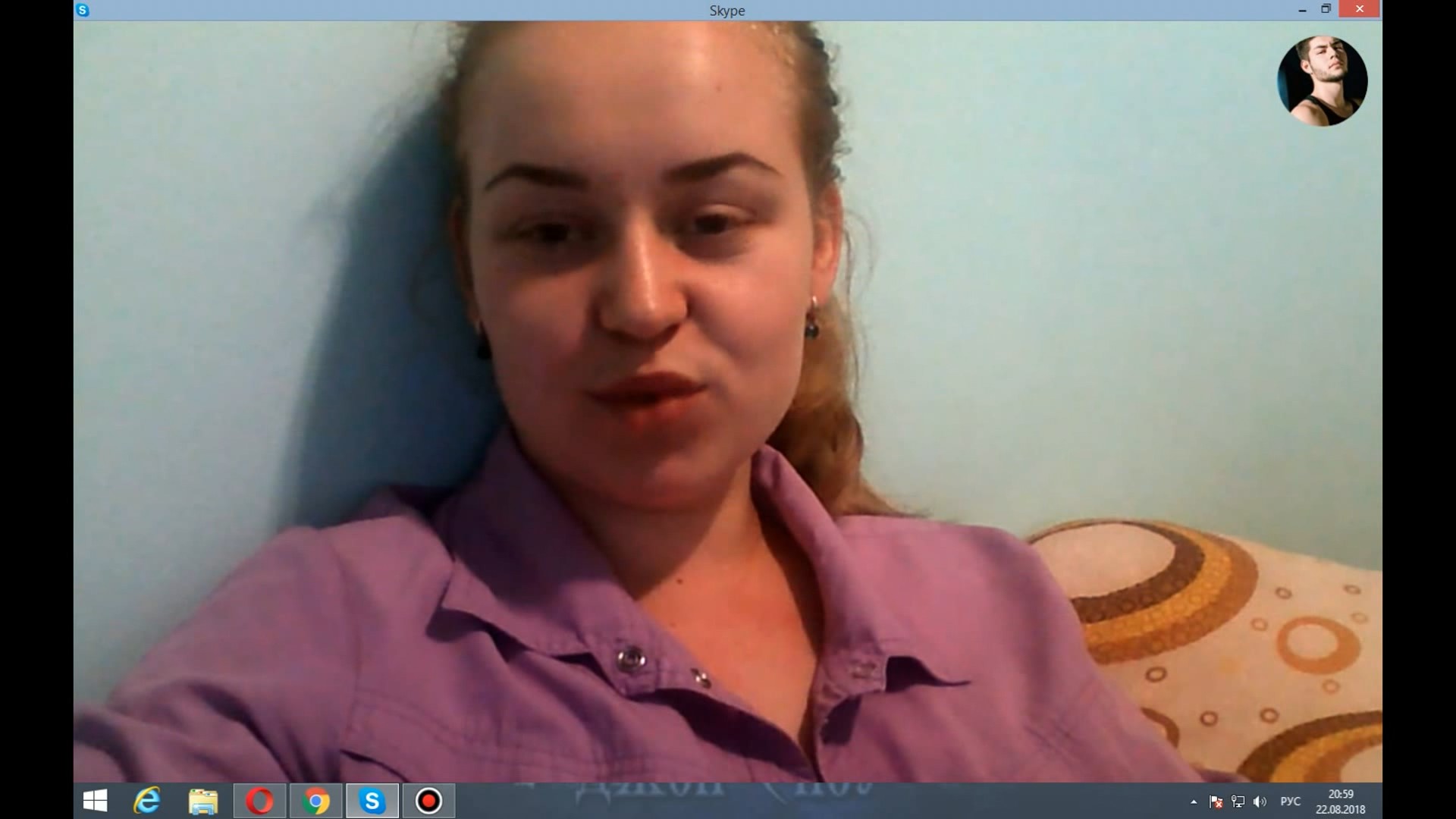Launch Opera browser from taskbar
1456x819 pixels.
pos(260,801)
